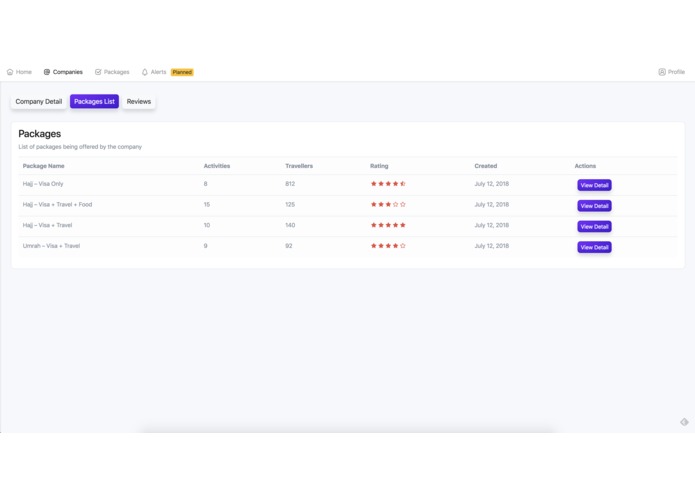
Task: Click the Package Name column header
Action: (43, 166)
